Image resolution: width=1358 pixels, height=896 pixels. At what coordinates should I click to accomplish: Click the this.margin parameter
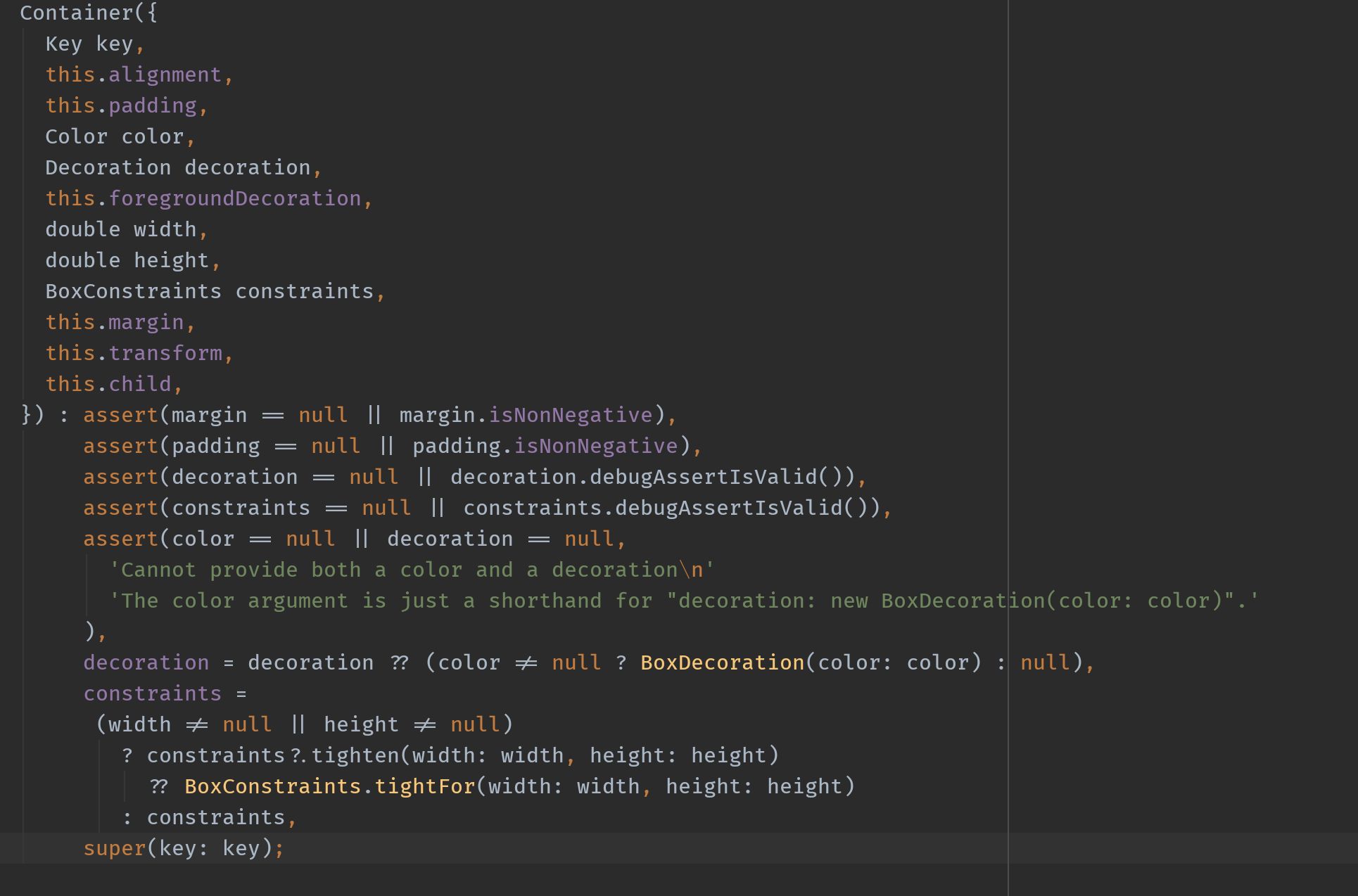coord(115,322)
